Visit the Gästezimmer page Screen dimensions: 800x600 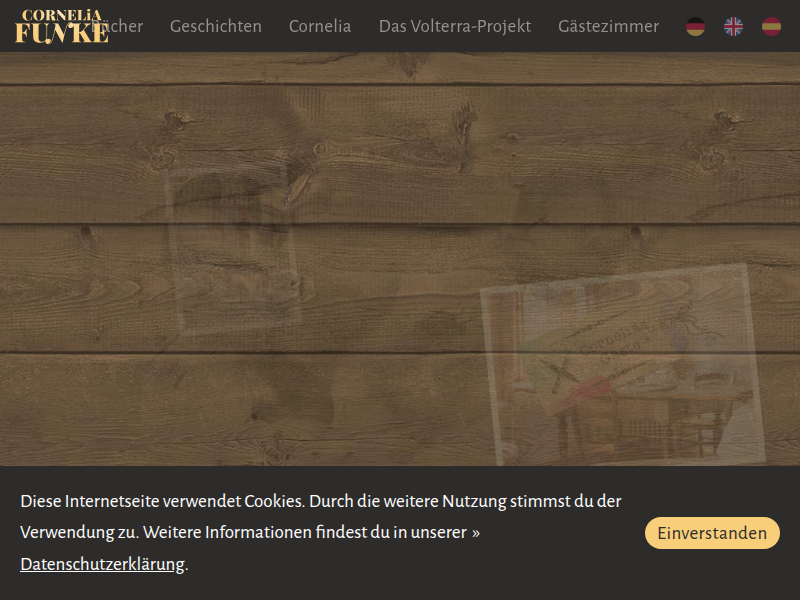pyautogui.click(x=608, y=26)
